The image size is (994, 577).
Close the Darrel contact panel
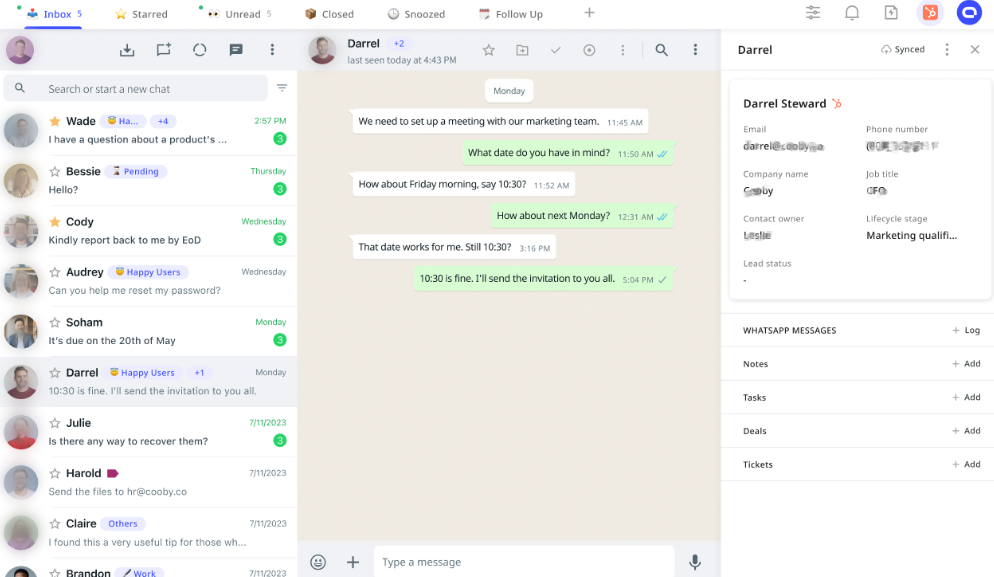click(x=975, y=49)
